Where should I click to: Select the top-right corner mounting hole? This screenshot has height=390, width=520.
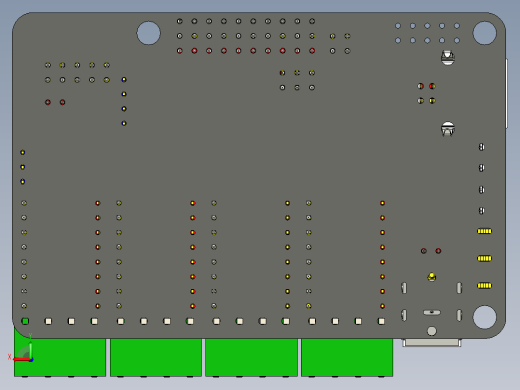[x=485, y=33]
